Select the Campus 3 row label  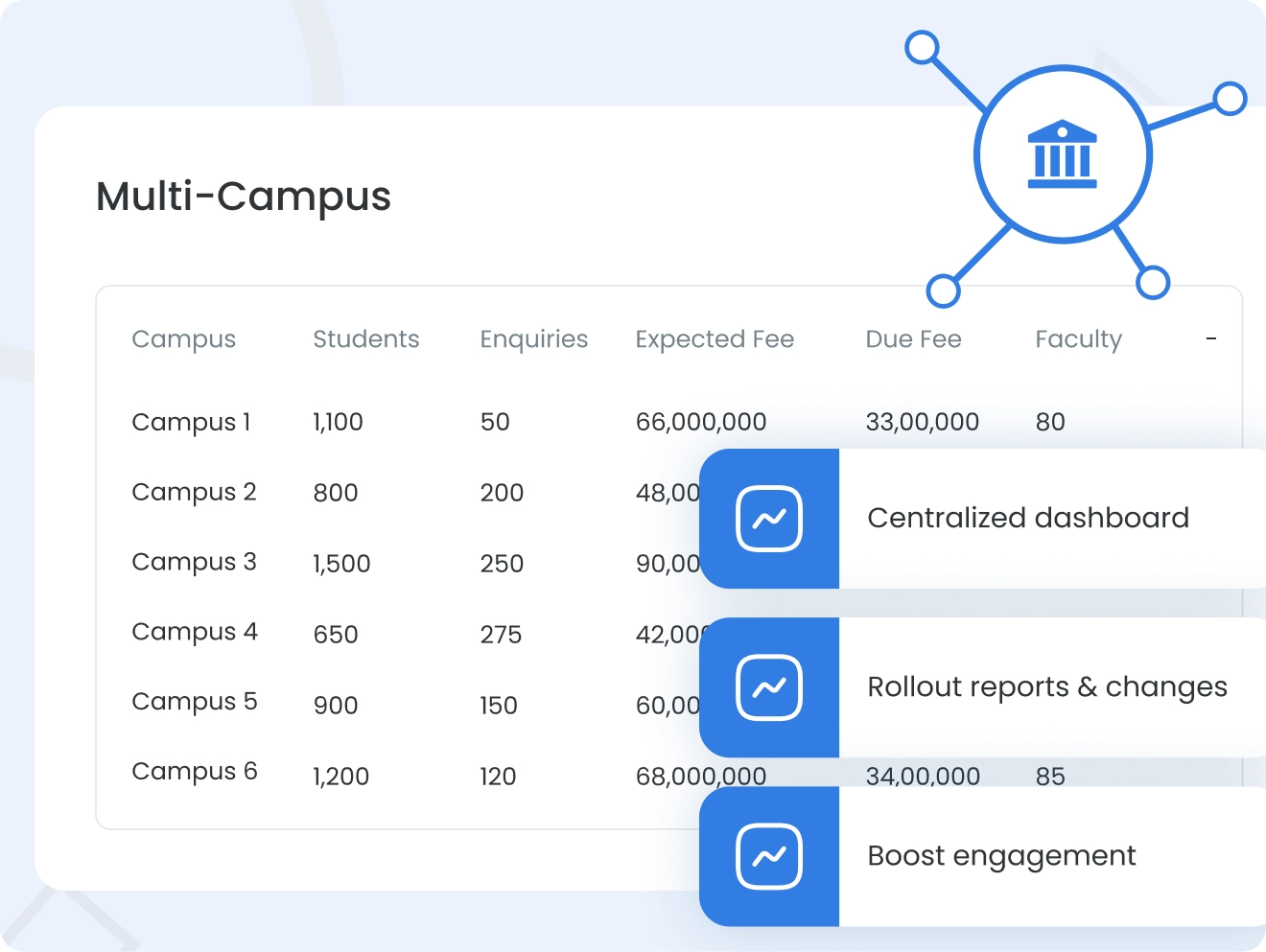point(194,562)
